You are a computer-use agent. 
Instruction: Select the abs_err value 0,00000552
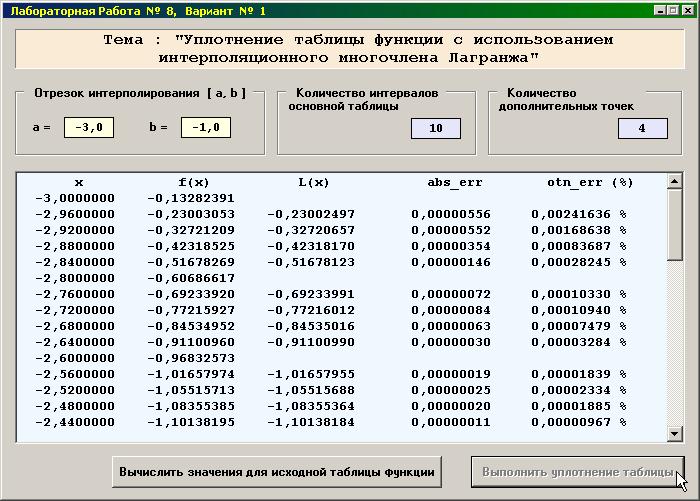tap(451, 230)
